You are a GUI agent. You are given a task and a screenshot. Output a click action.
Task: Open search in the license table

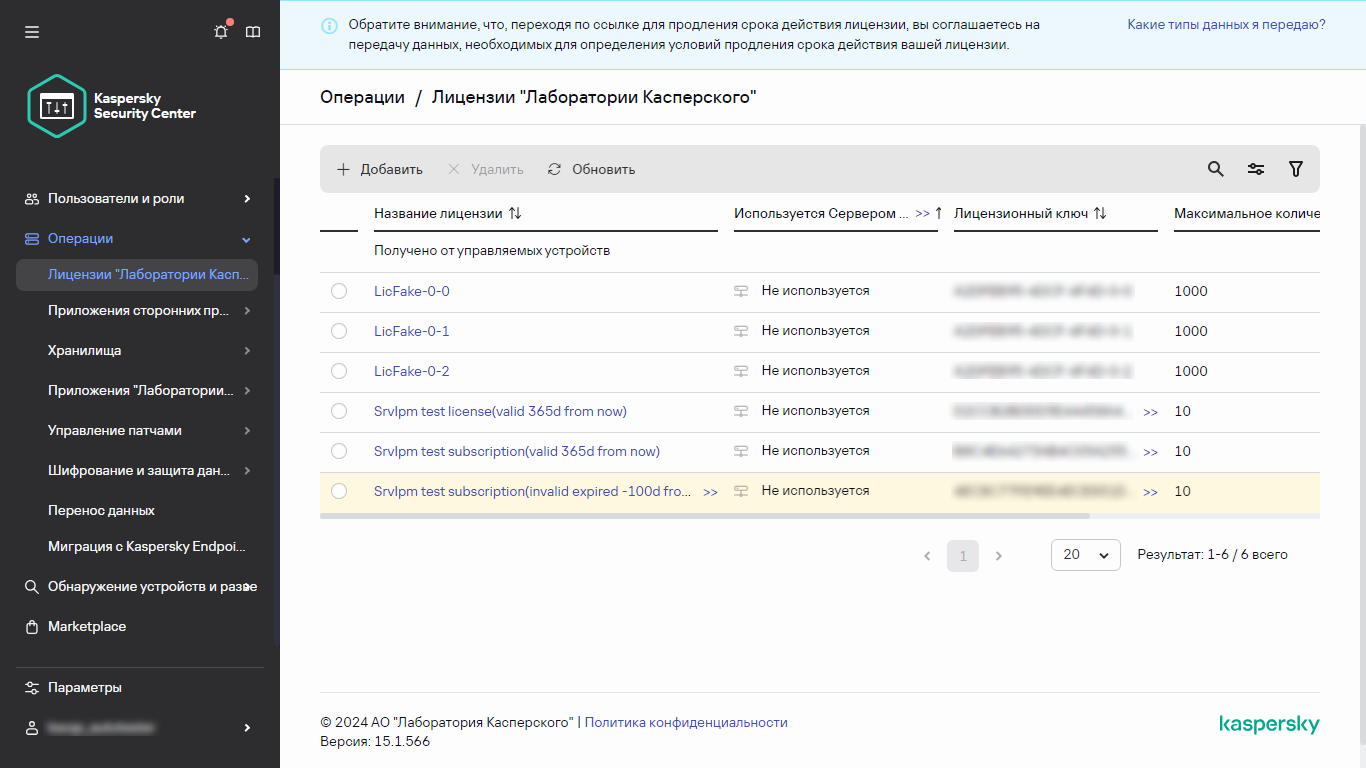tap(1215, 169)
